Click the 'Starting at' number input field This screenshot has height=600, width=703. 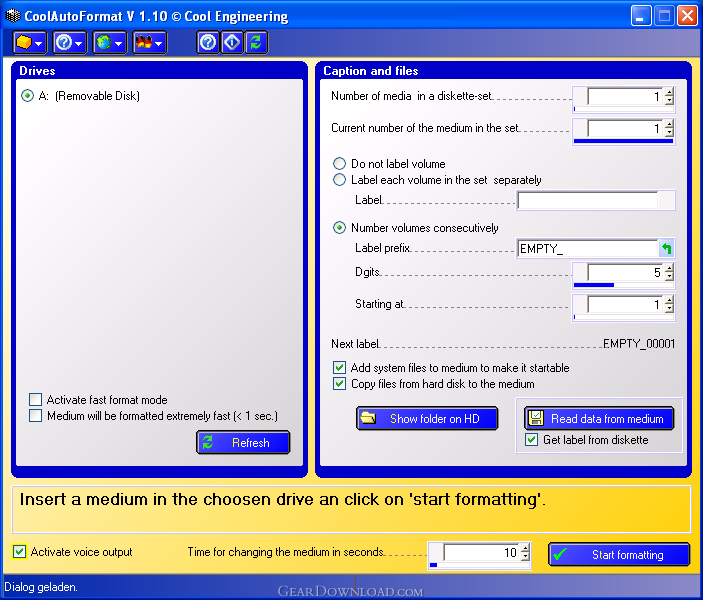(626, 304)
